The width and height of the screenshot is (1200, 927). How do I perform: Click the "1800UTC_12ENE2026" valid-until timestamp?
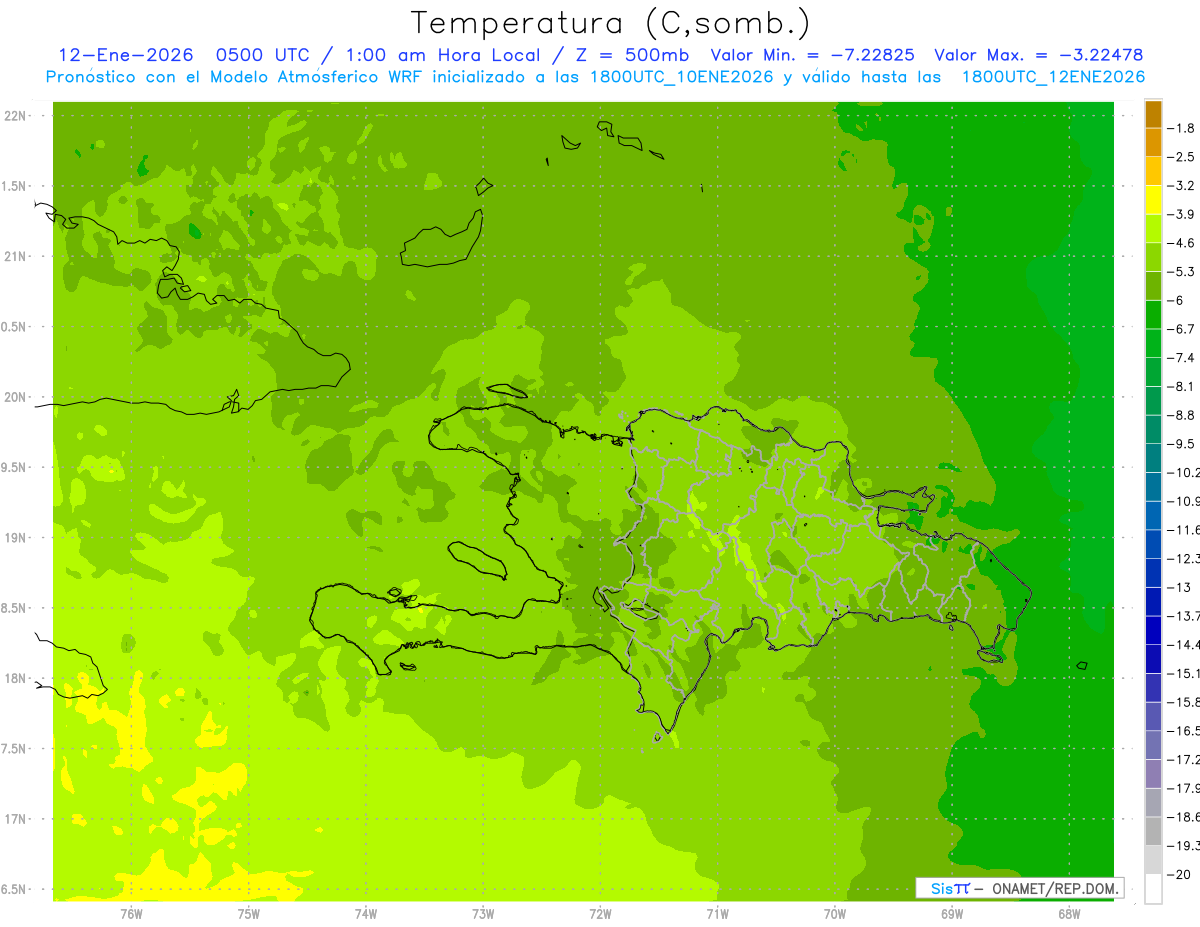point(1053,77)
